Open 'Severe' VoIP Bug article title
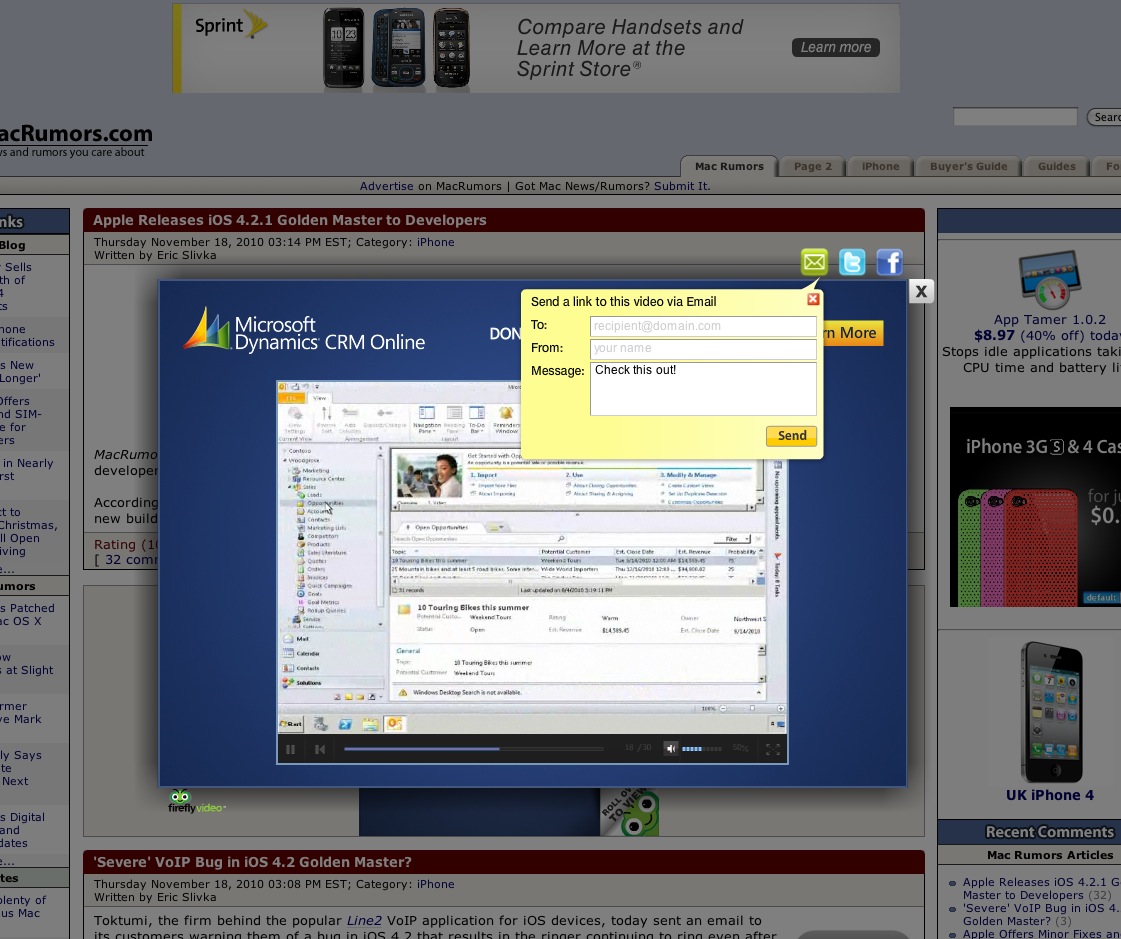The width and height of the screenshot is (1121, 939). pyautogui.click(x=252, y=862)
